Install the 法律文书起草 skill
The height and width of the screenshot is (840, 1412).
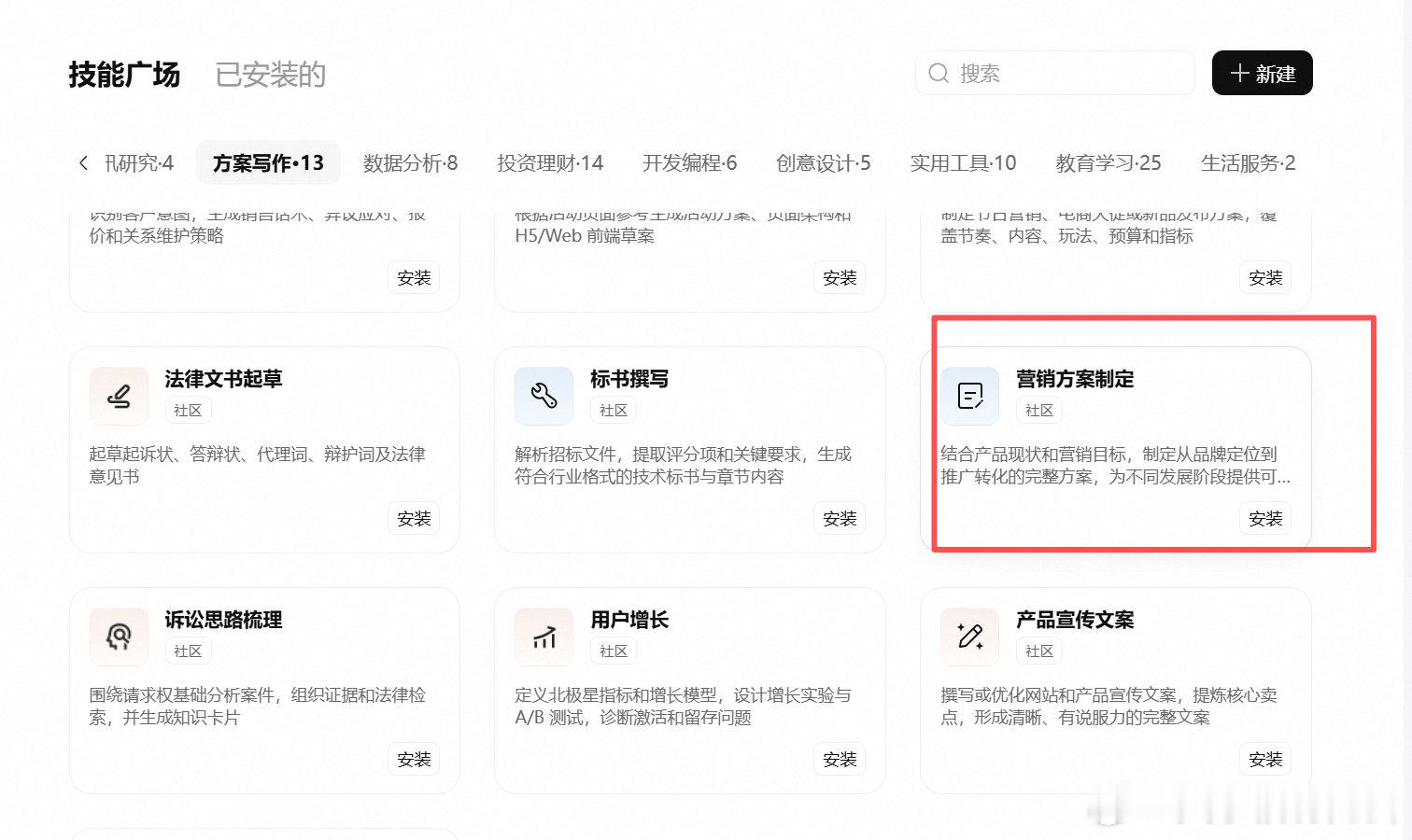414,518
